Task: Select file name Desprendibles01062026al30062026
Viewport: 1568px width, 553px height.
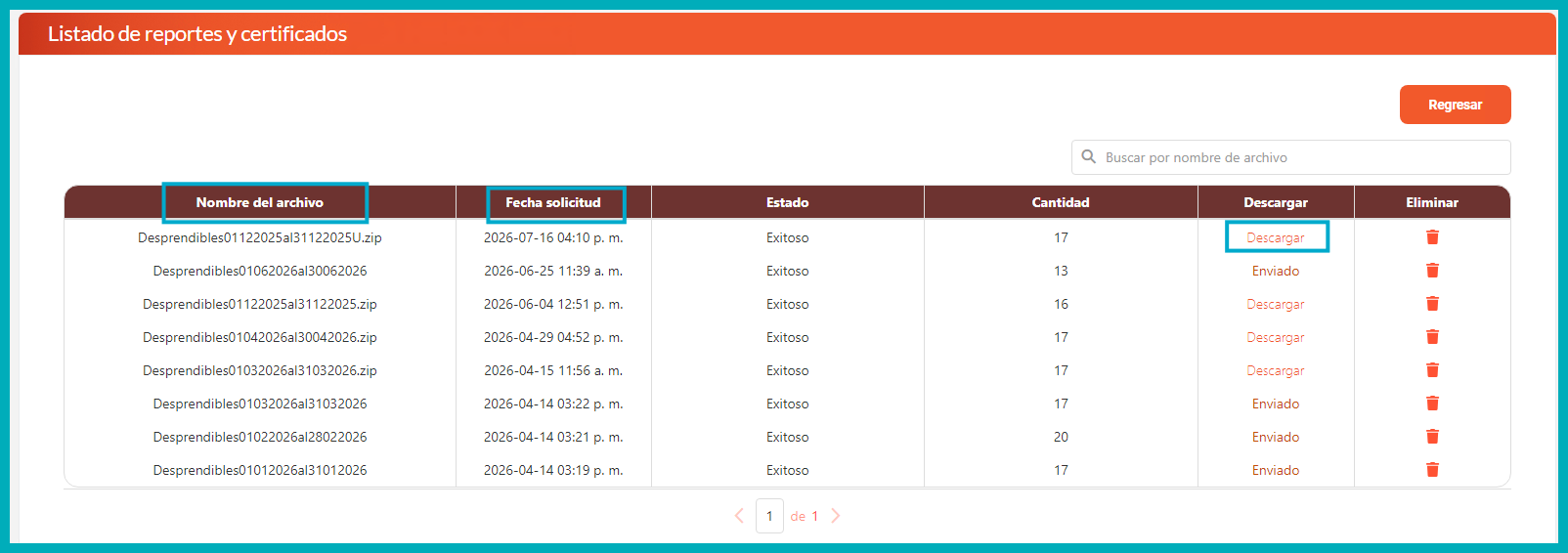Action: tap(260, 271)
